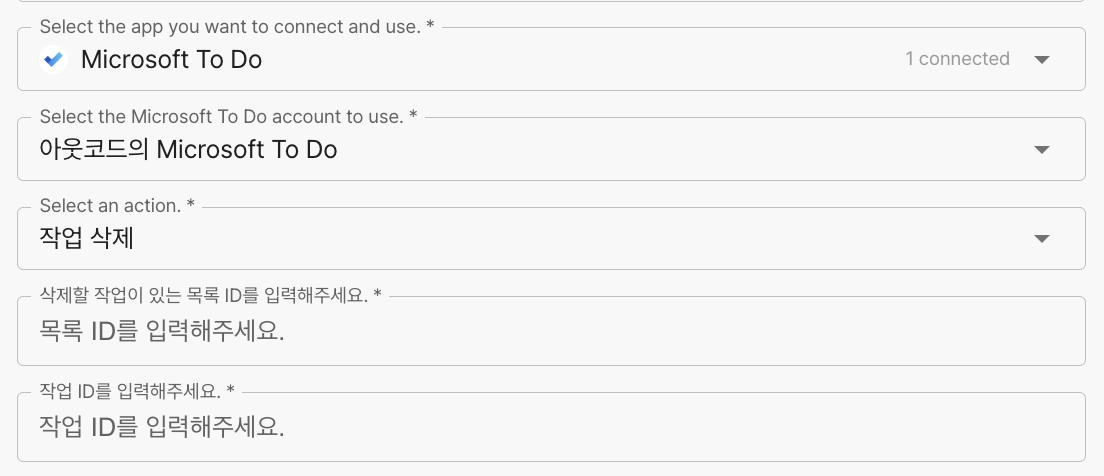Image resolution: width=1104 pixels, height=476 pixels.
Task: Expand the app selection dropdown arrow
Action: pos(1041,60)
